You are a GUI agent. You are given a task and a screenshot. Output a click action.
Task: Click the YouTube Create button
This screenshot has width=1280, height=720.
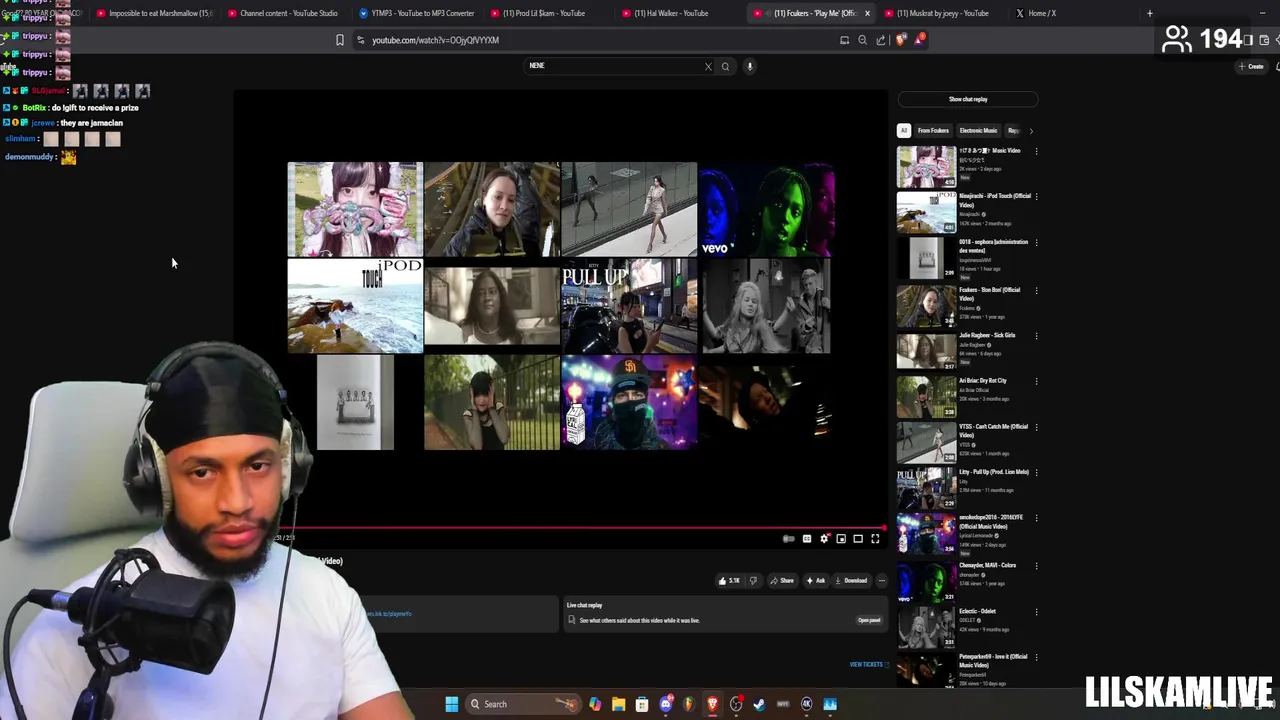pos(1251,67)
